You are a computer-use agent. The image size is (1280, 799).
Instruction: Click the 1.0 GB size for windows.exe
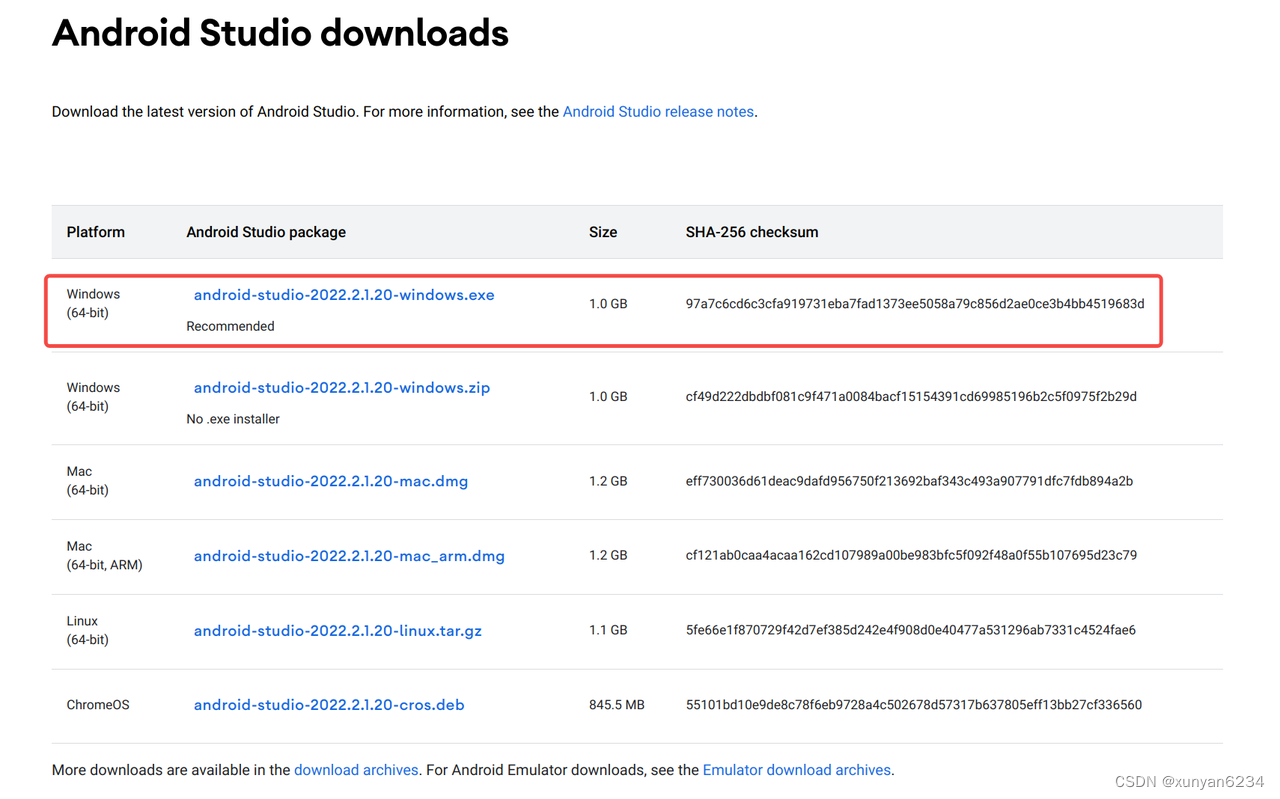[x=608, y=304]
